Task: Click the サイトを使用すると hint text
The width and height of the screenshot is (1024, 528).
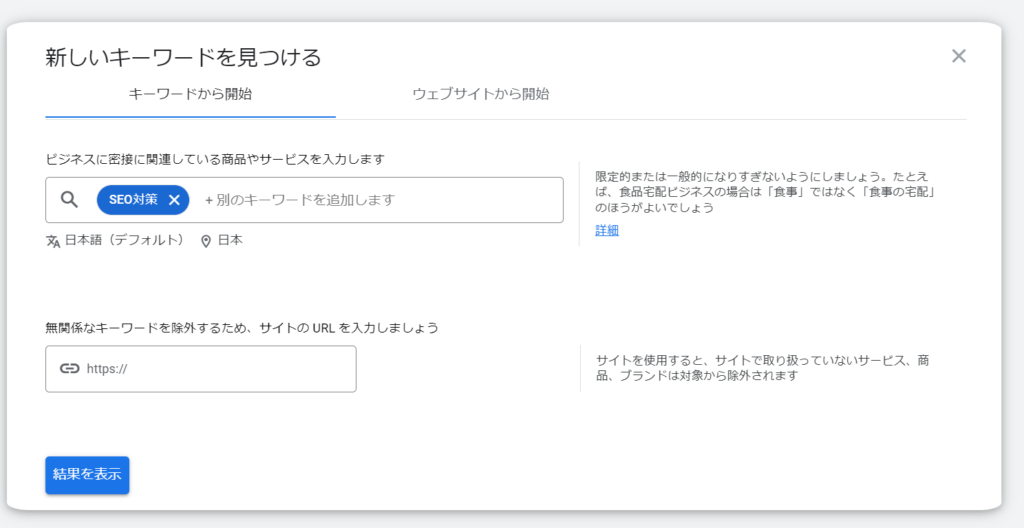Action: click(x=763, y=369)
